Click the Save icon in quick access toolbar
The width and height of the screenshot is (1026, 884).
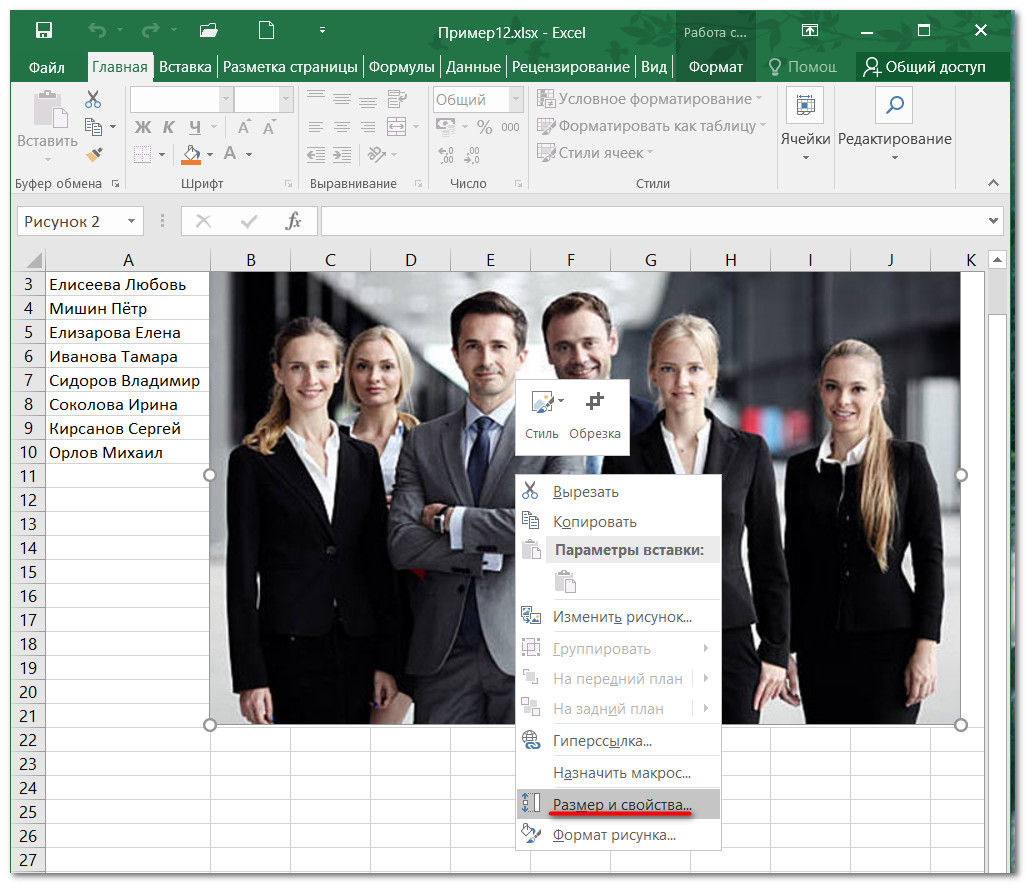point(45,30)
